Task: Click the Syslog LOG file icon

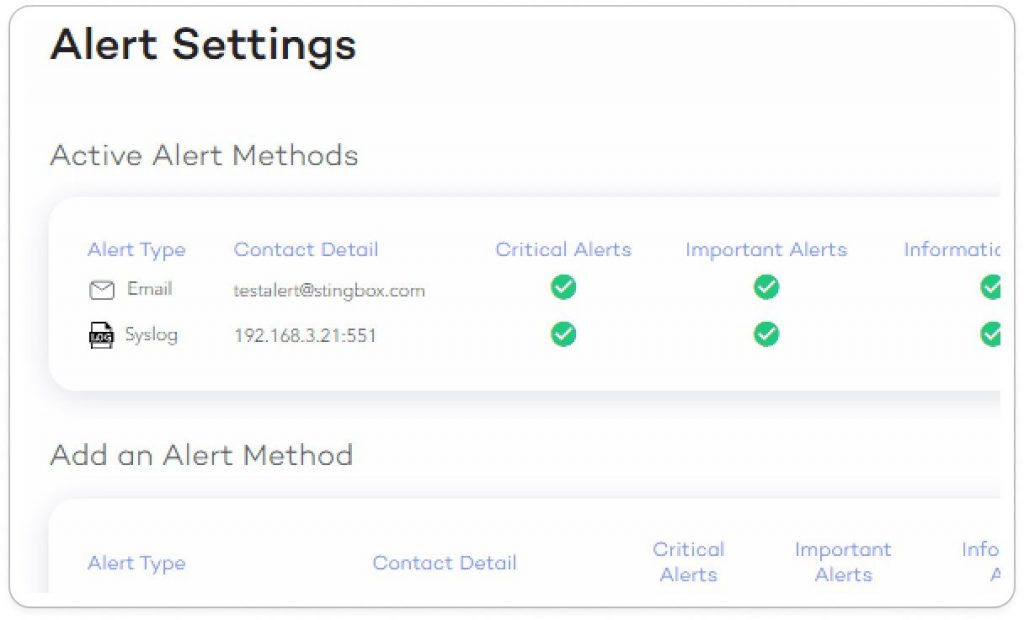Action: pos(101,335)
